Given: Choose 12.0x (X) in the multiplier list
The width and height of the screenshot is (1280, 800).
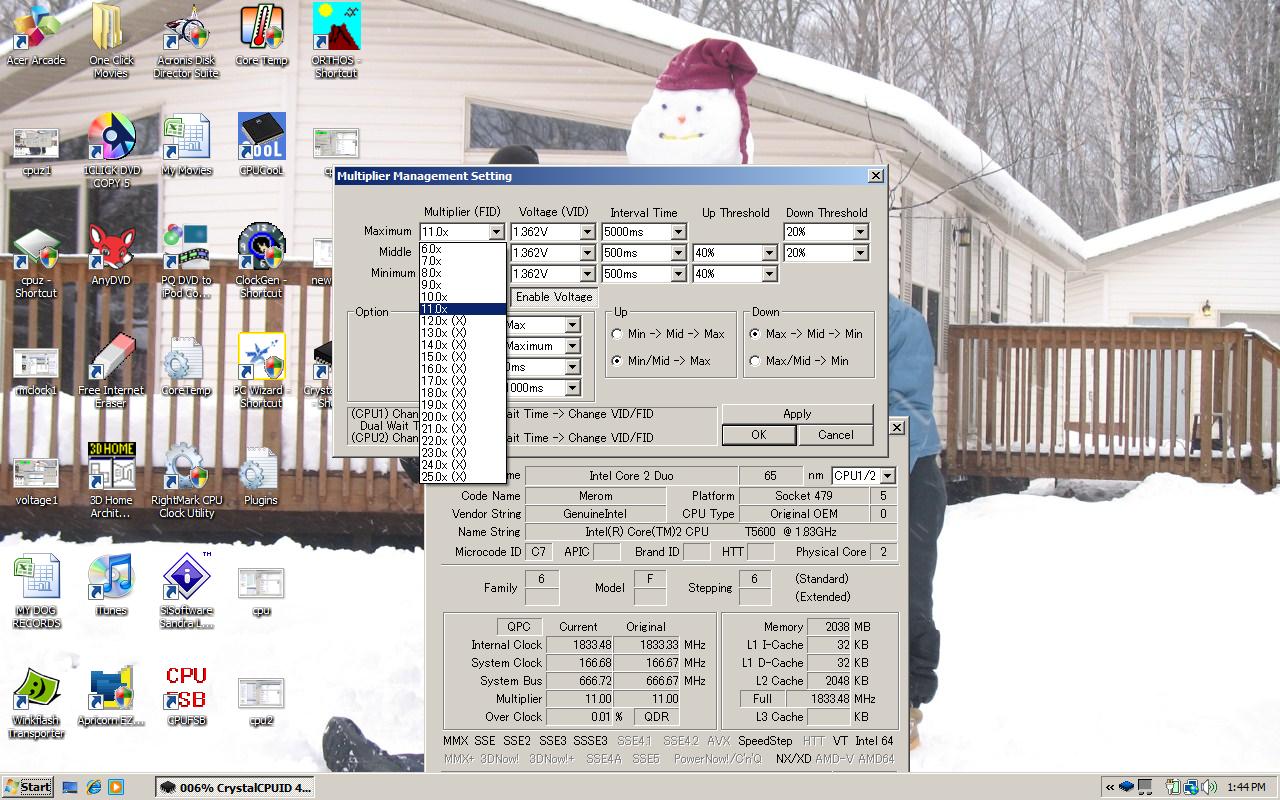Looking at the screenshot, I should [463, 321].
